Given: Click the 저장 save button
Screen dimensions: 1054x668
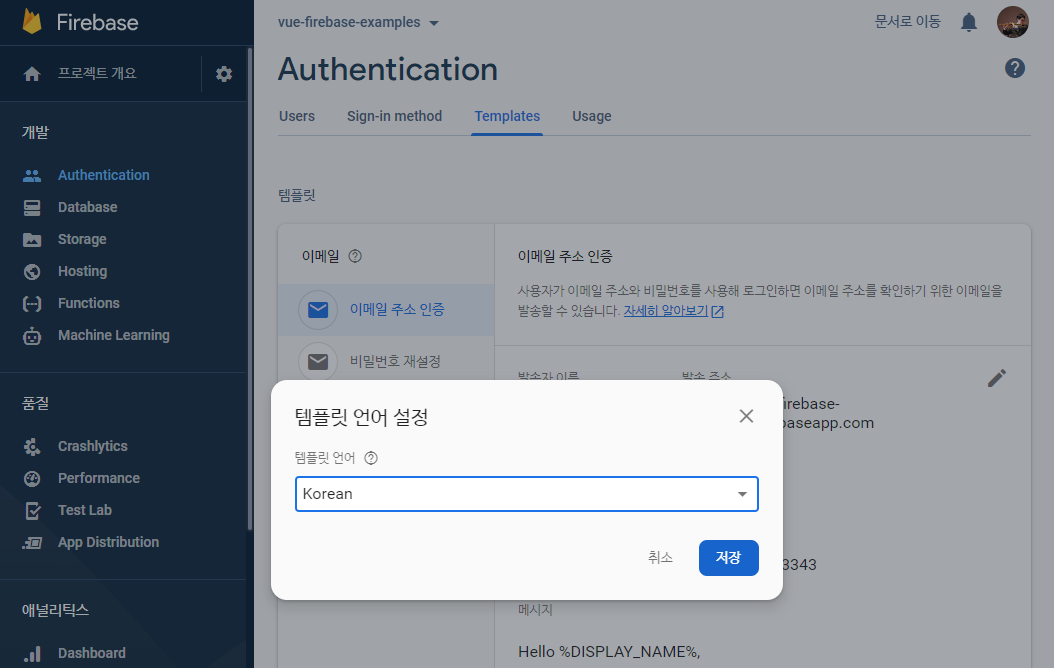Looking at the screenshot, I should [729, 558].
